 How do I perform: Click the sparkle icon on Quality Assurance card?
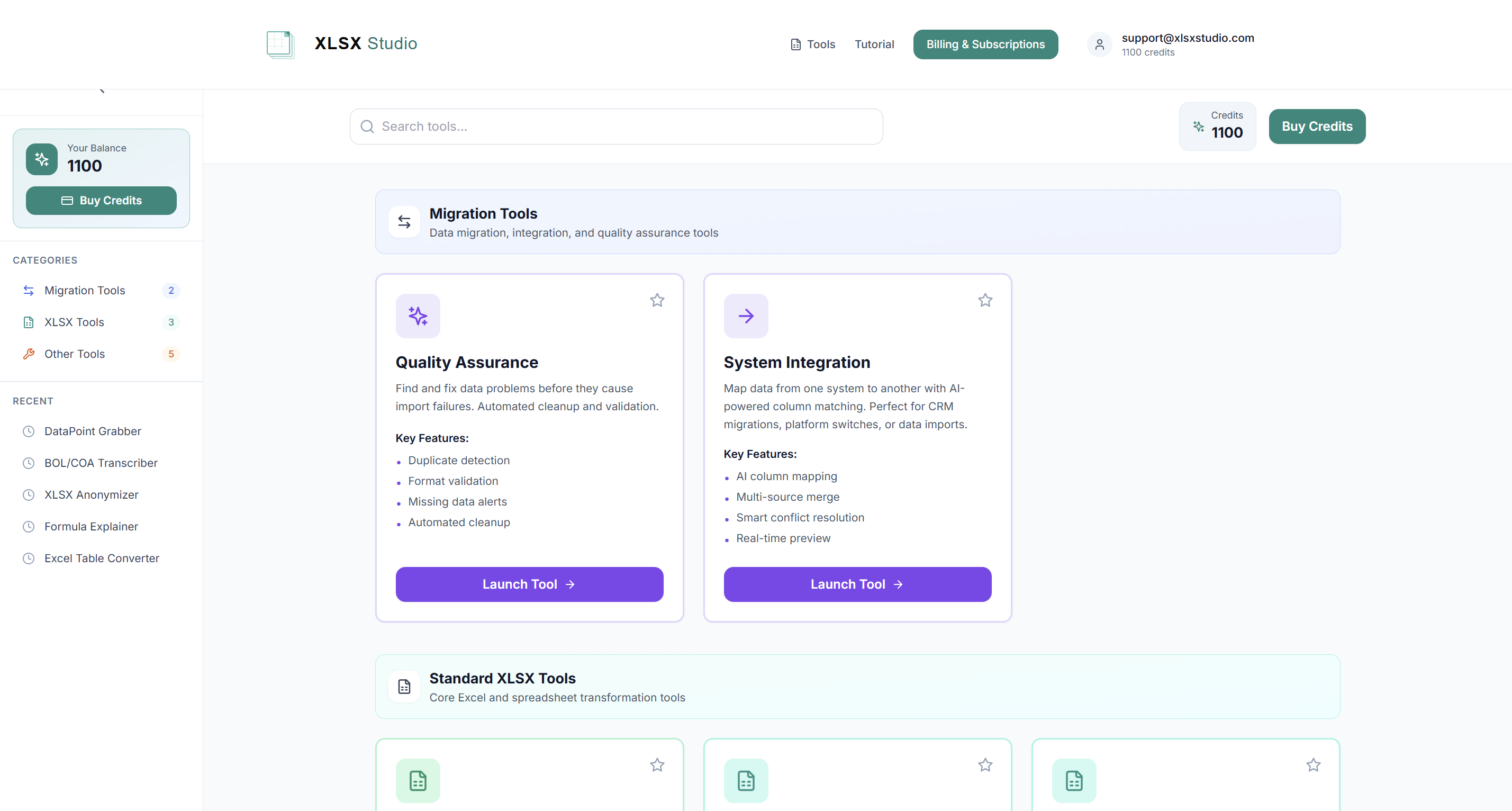418,316
